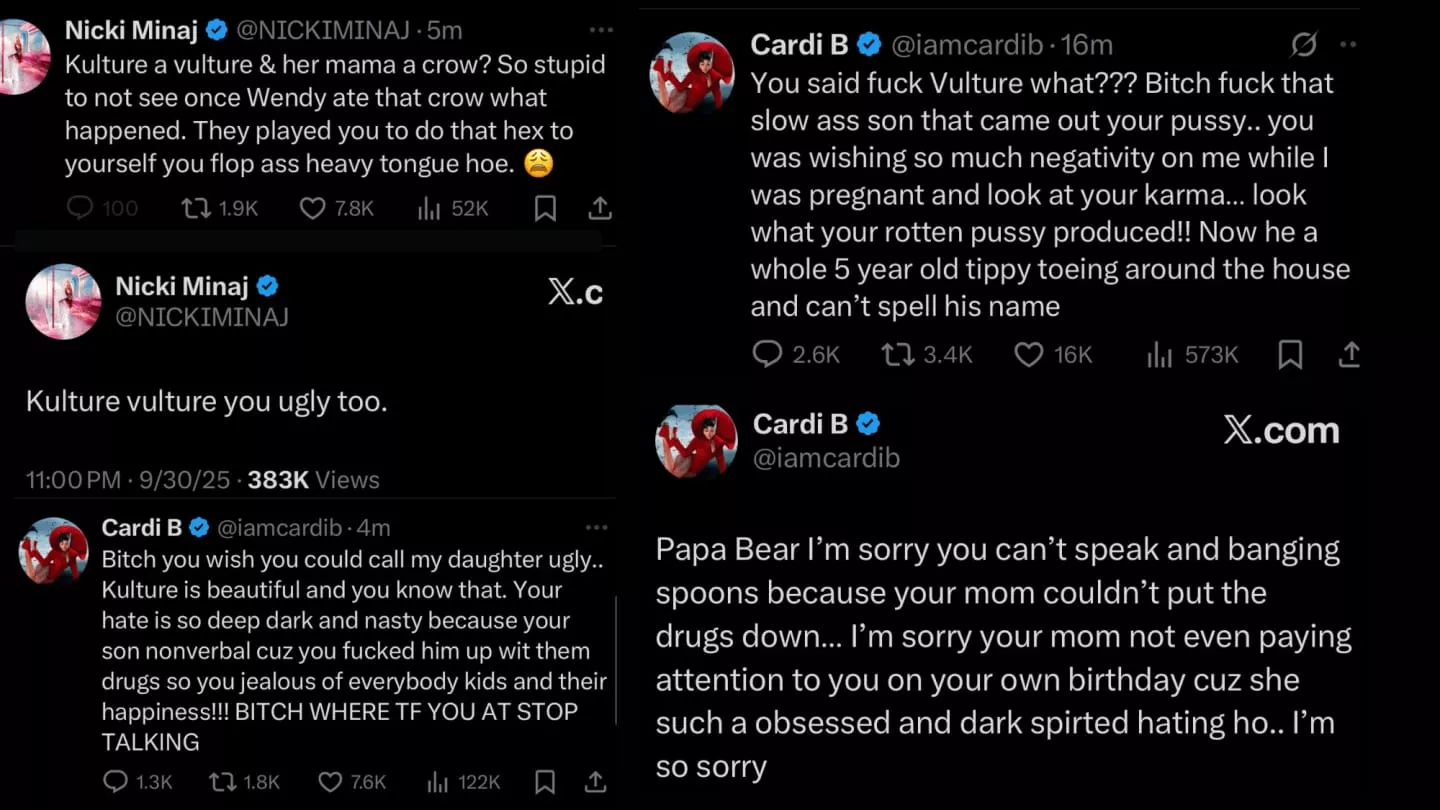Reply to Cardi B's tweet with 1.3K replies
The width and height of the screenshot is (1440, 810).
click(116, 782)
